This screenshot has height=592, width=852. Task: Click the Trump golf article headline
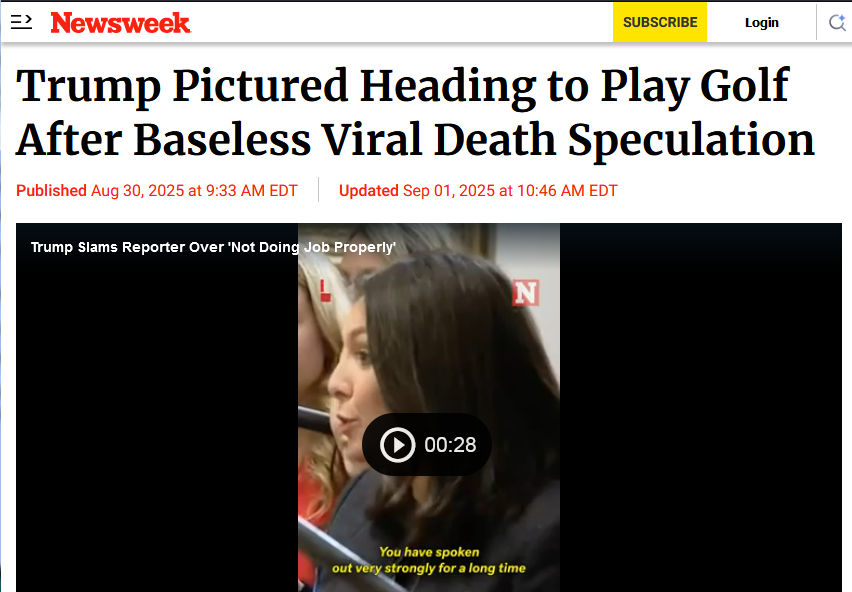coord(415,112)
